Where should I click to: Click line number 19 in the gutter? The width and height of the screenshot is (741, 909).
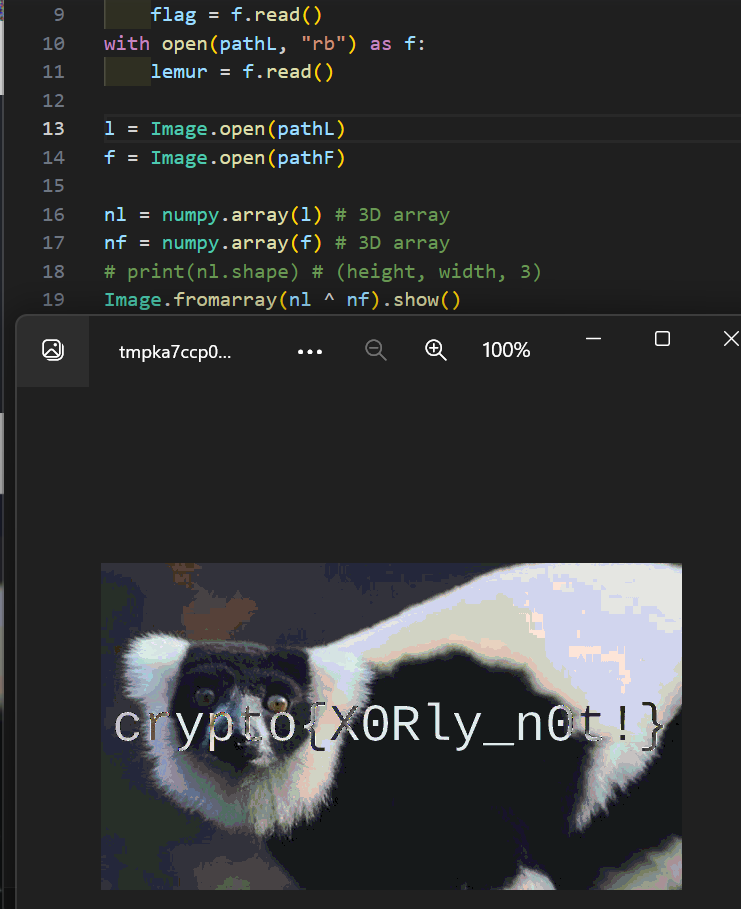53,299
